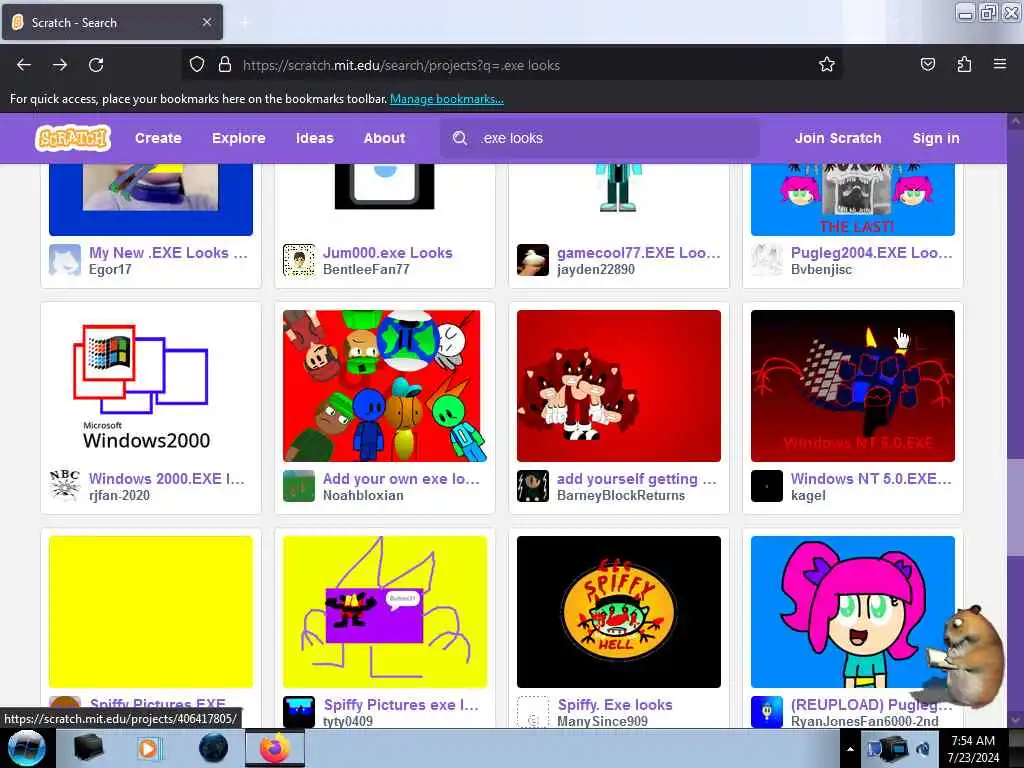Open the Extensions puzzle icon
This screenshot has width=1024, height=768.
pos(964,64)
